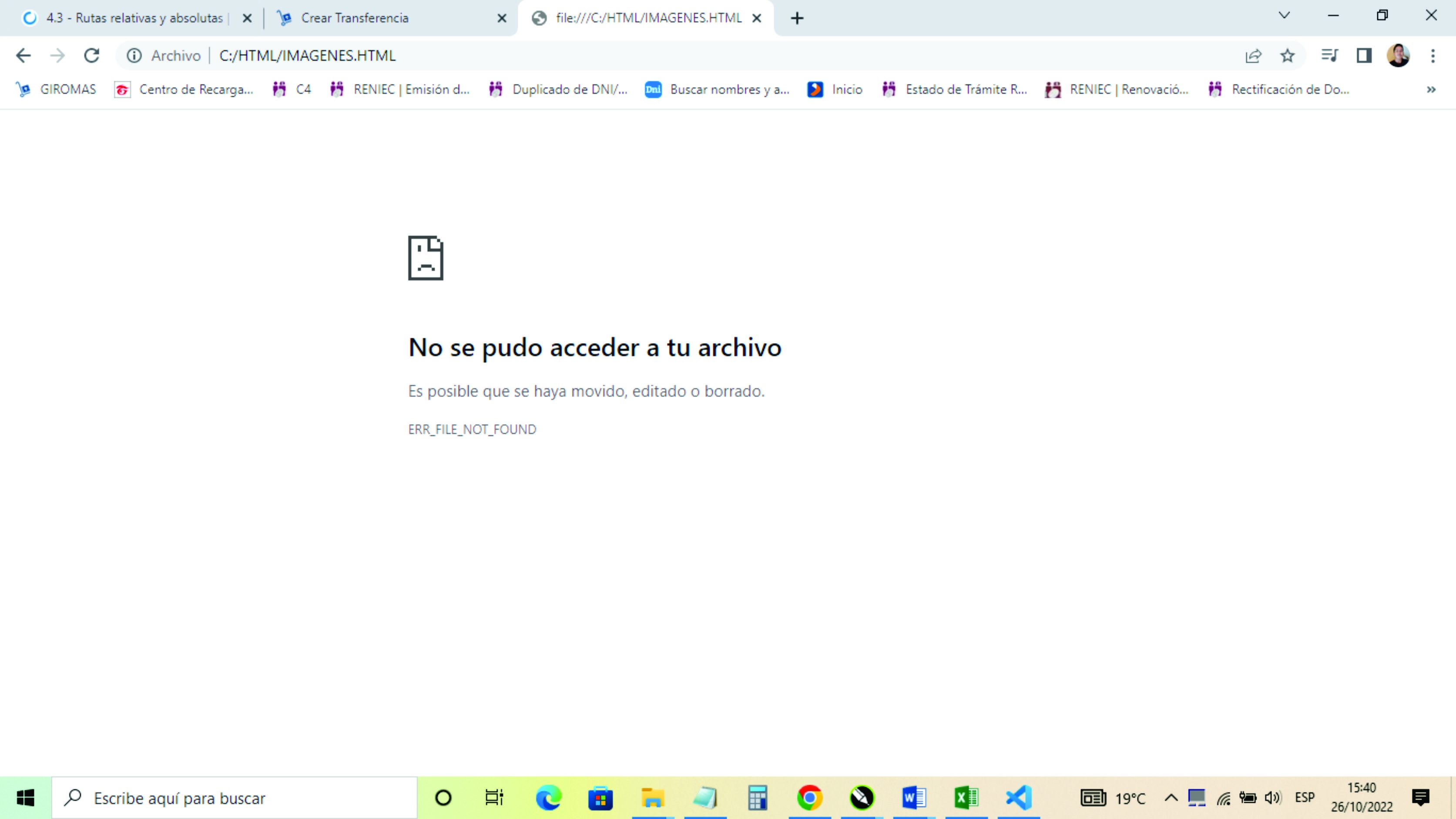Open the Inicio bookmark

[x=835, y=89]
